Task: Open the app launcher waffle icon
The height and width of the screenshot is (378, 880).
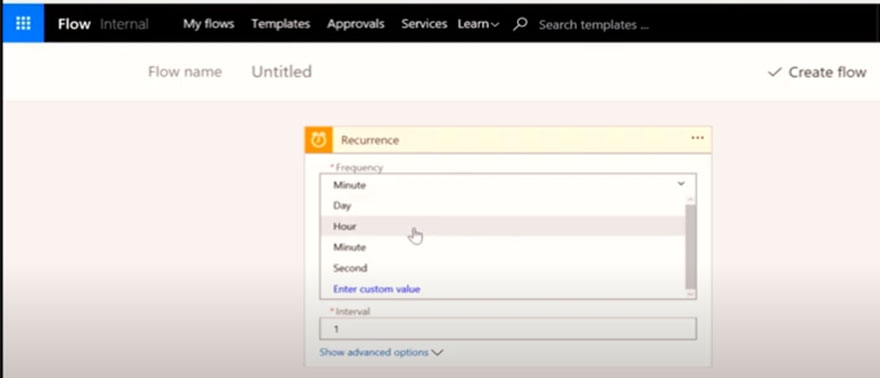Action: tap(23, 24)
